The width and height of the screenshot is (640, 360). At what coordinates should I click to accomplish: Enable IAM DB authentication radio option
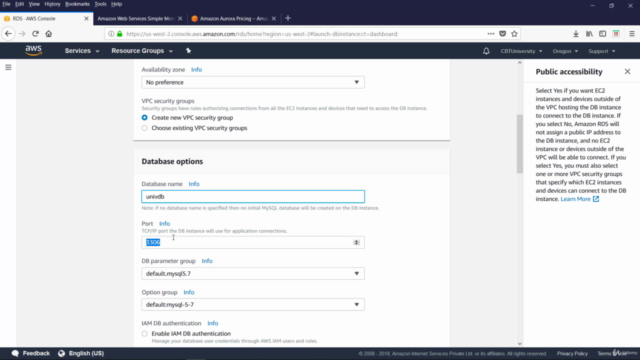click(x=144, y=334)
